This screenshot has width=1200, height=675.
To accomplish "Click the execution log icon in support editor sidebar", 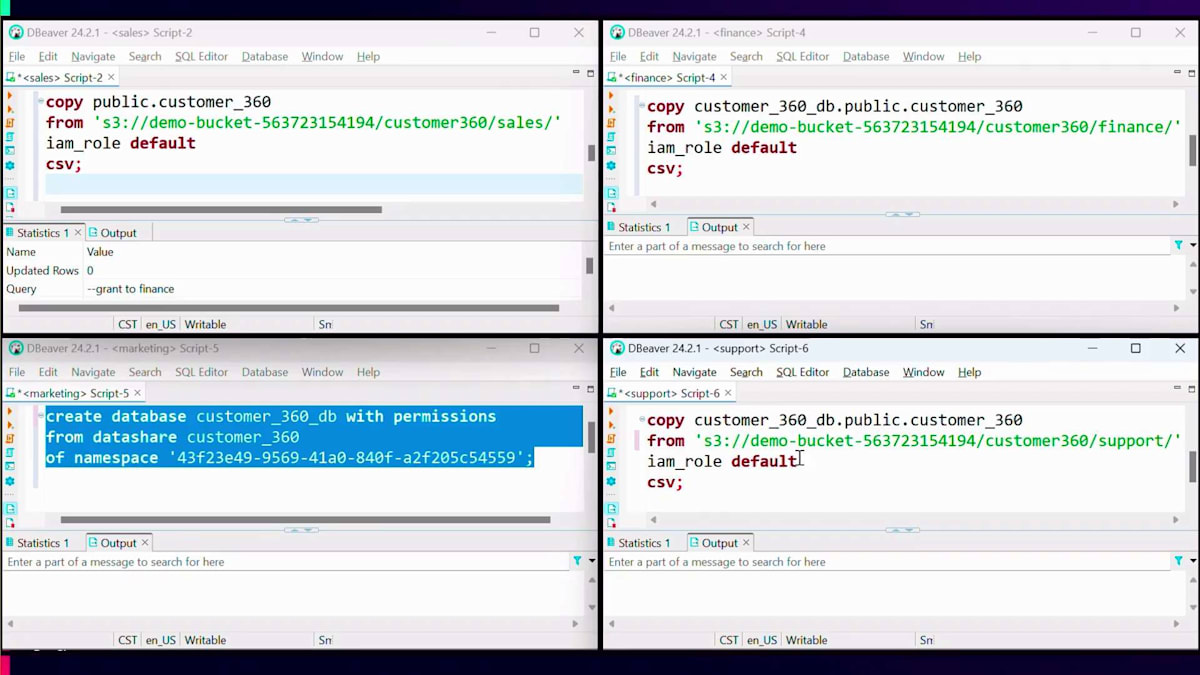I will coord(611,523).
